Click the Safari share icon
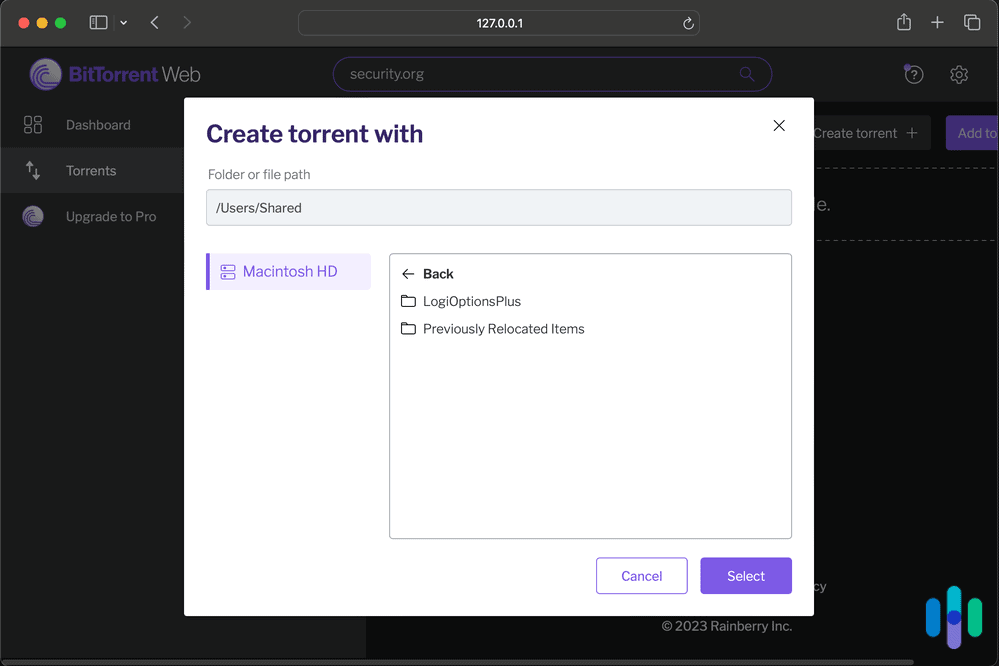 click(903, 22)
